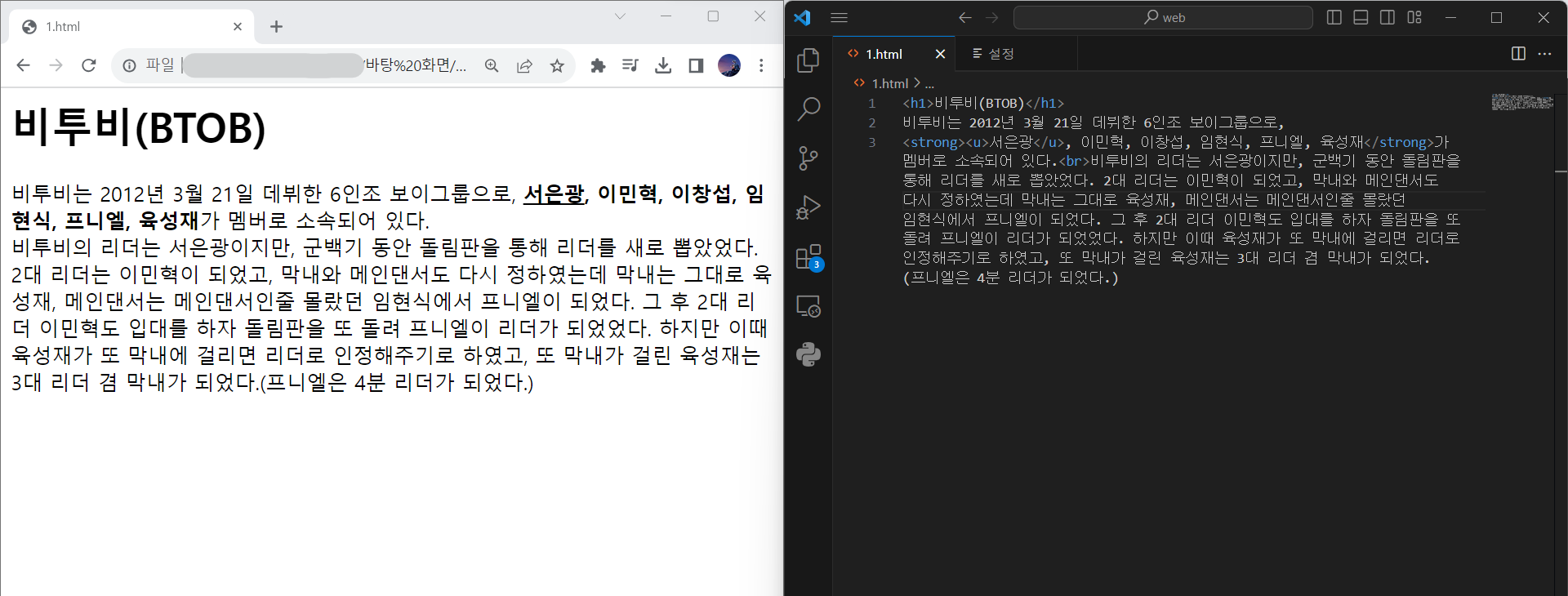Go forward in Chrome
This screenshot has height=596, width=1568.
pos(56,65)
